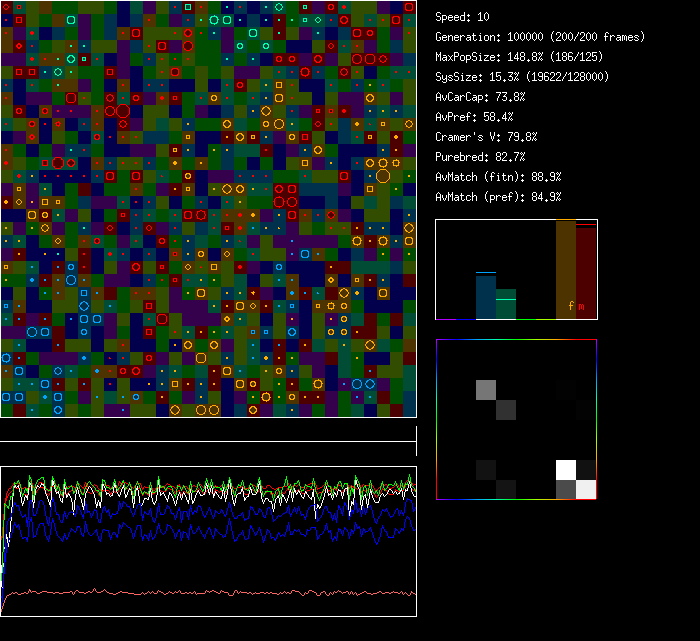Click the red 'm' label in the histogram
The width and height of the screenshot is (700, 641).
pyautogui.click(x=582, y=305)
